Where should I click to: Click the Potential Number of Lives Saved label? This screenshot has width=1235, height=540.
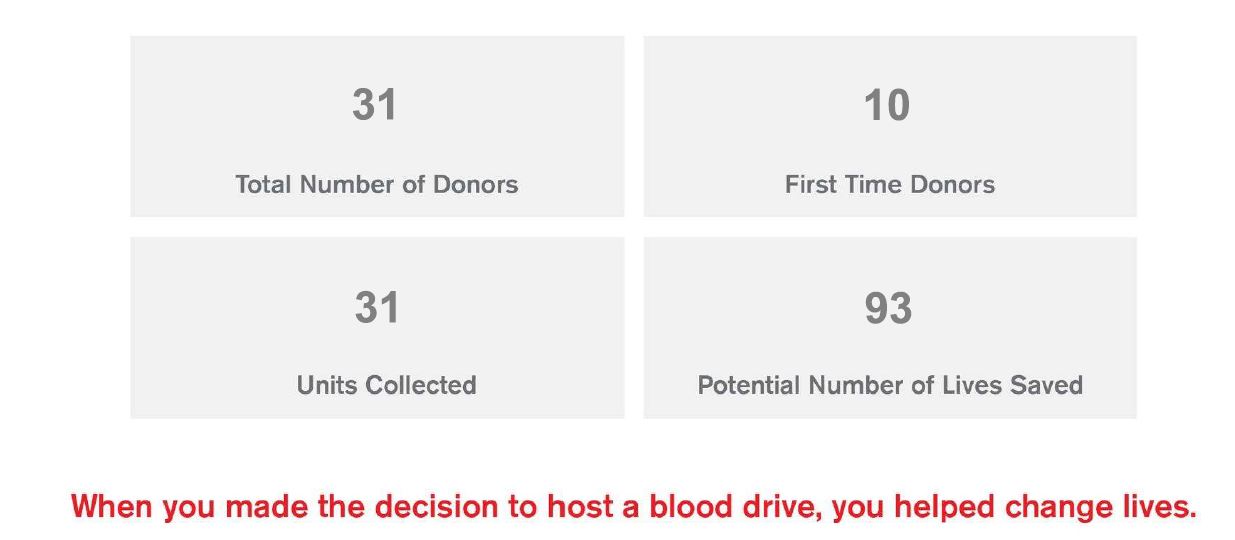pyautogui.click(x=890, y=385)
